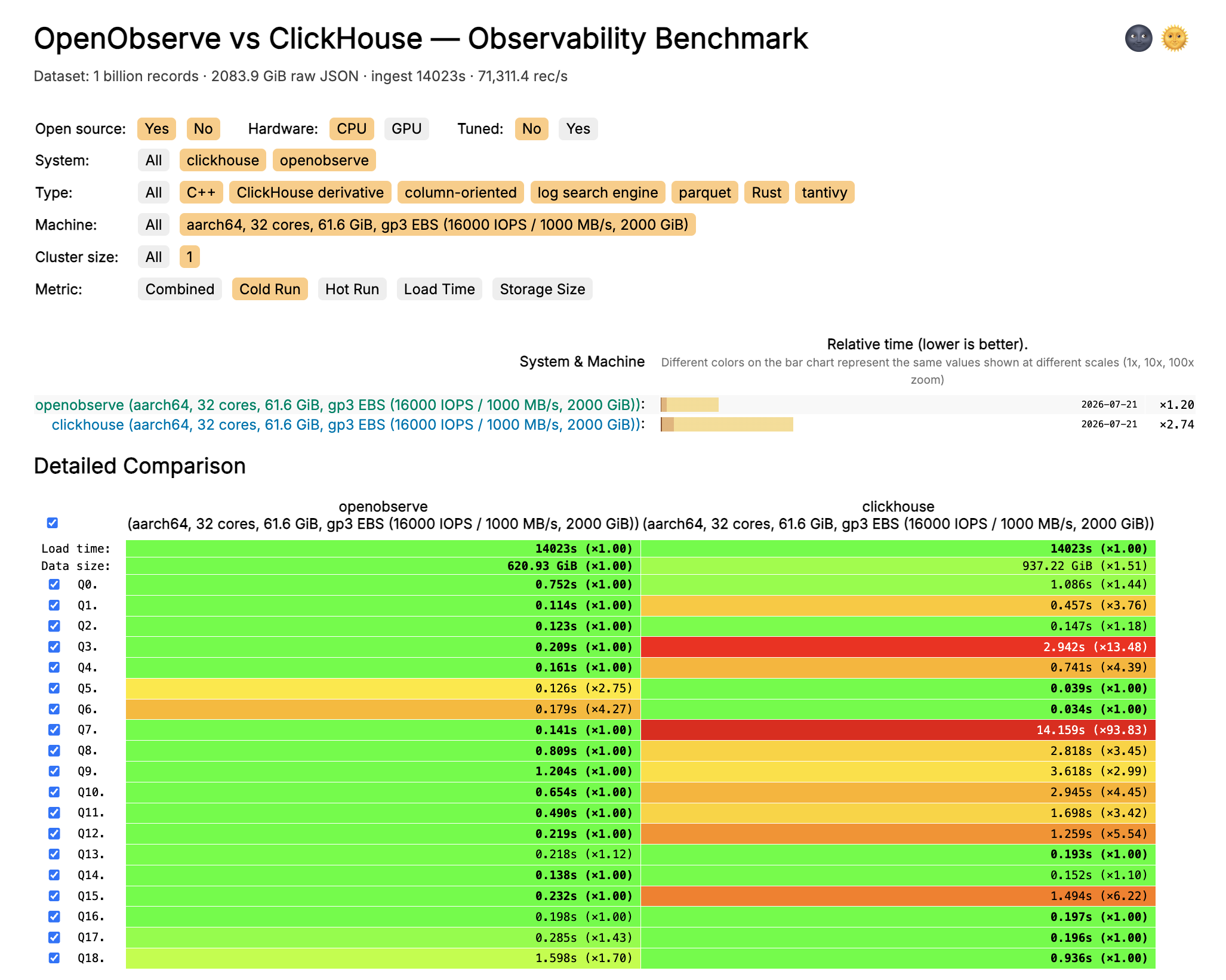Image resolution: width=1226 pixels, height=980 pixels.
Task: Uncheck the Q7 query checkbox
Action: (x=54, y=729)
